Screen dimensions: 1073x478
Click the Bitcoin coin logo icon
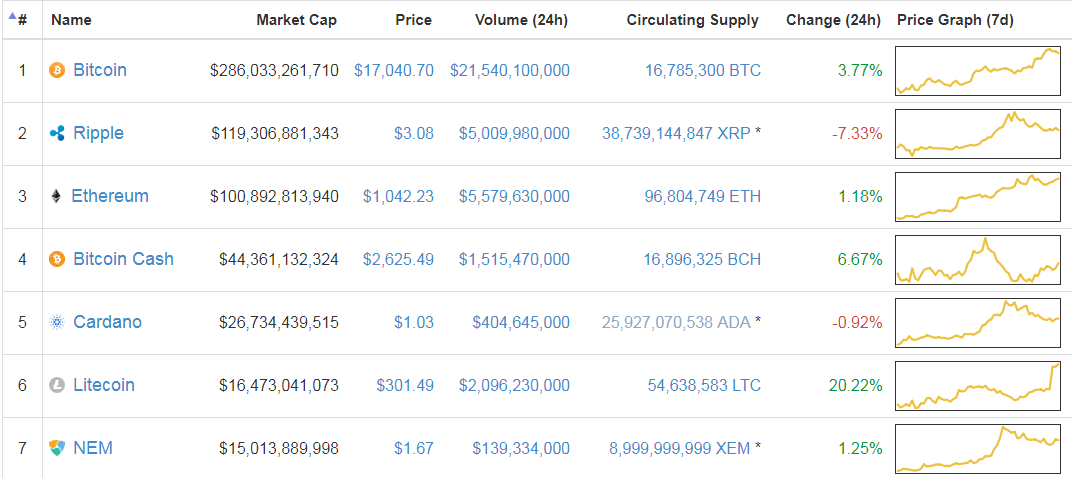pos(57,71)
